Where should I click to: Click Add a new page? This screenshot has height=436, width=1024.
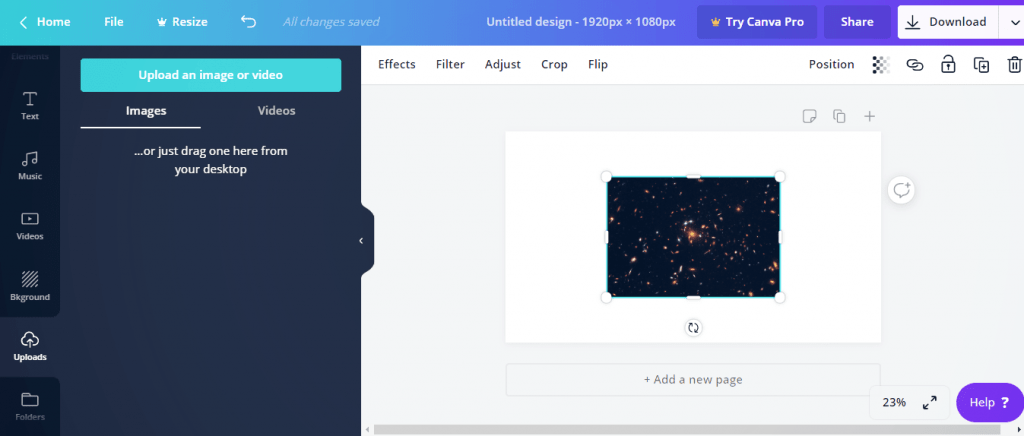point(693,379)
